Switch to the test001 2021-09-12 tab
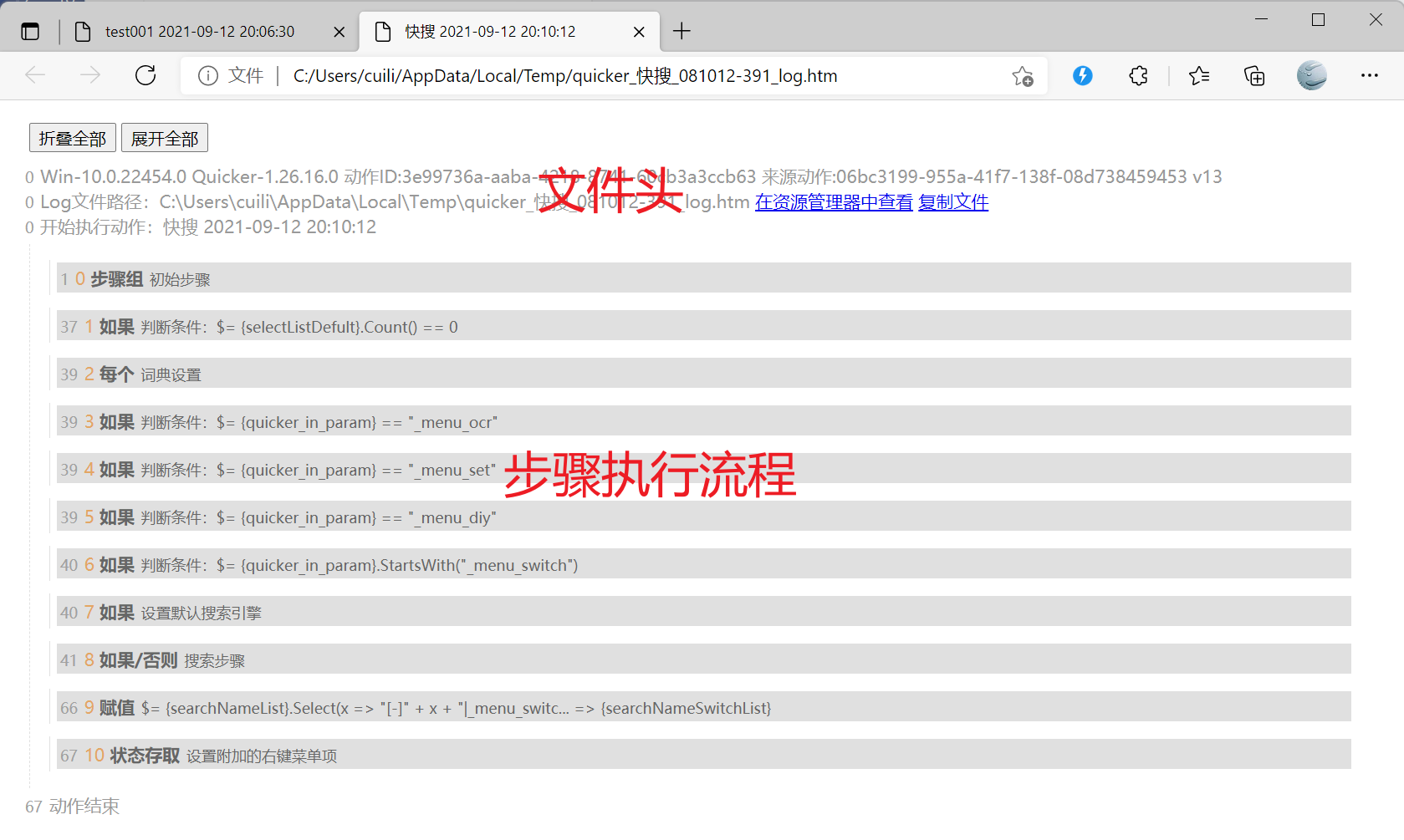 point(200,32)
